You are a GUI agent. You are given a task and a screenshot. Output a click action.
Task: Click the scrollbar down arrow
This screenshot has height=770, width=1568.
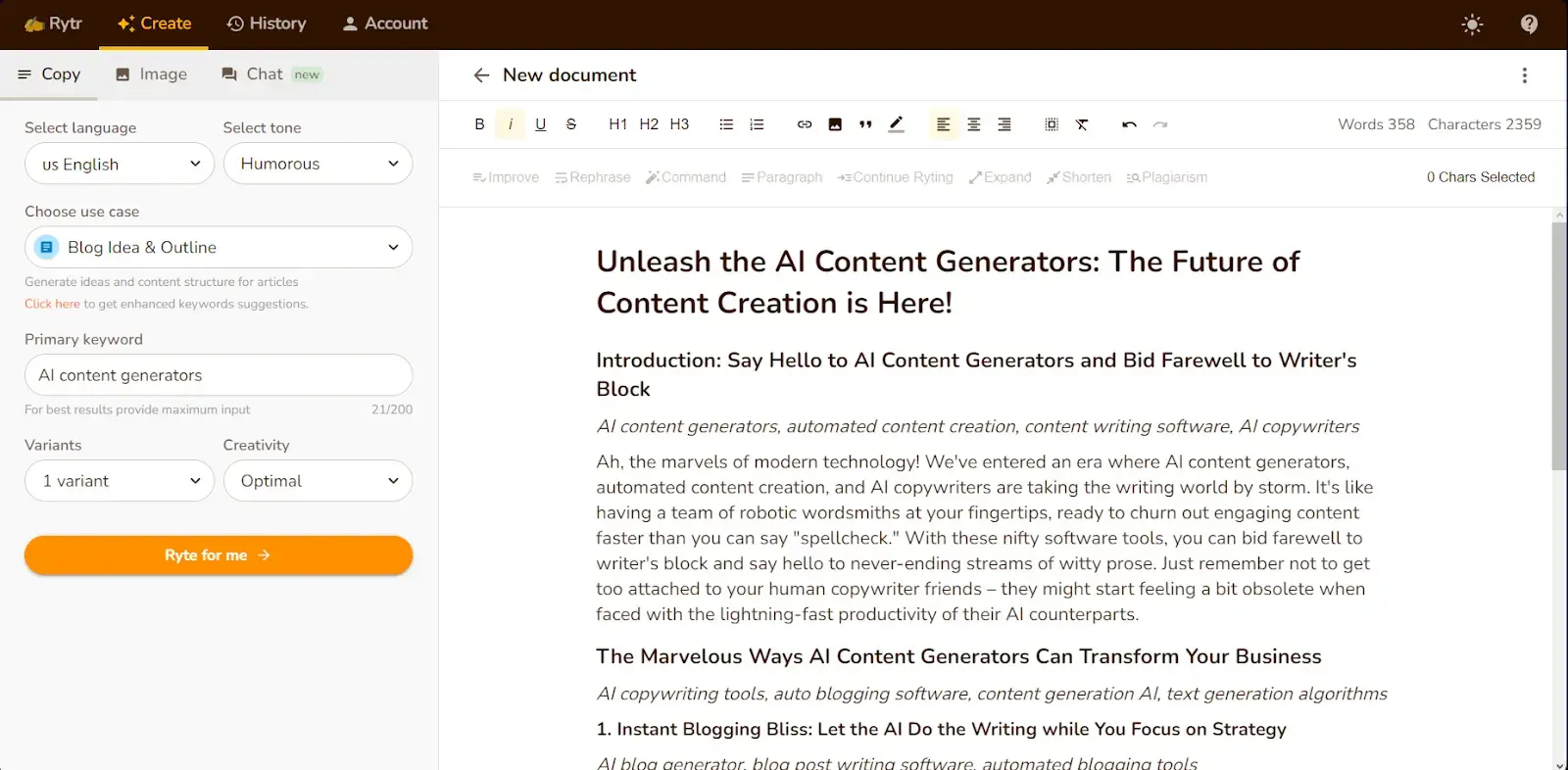click(x=1559, y=764)
